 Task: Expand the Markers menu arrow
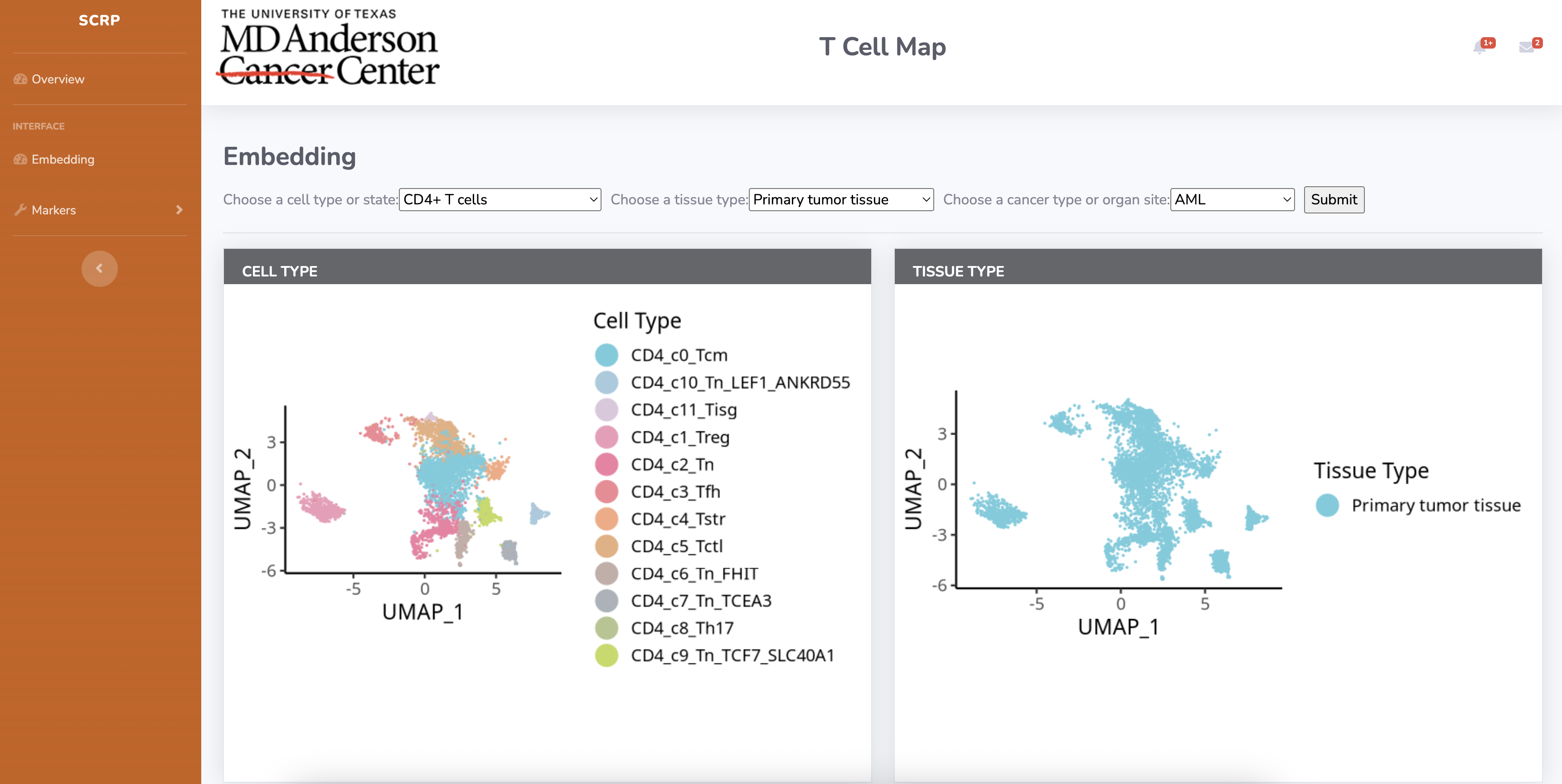point(179,210)
